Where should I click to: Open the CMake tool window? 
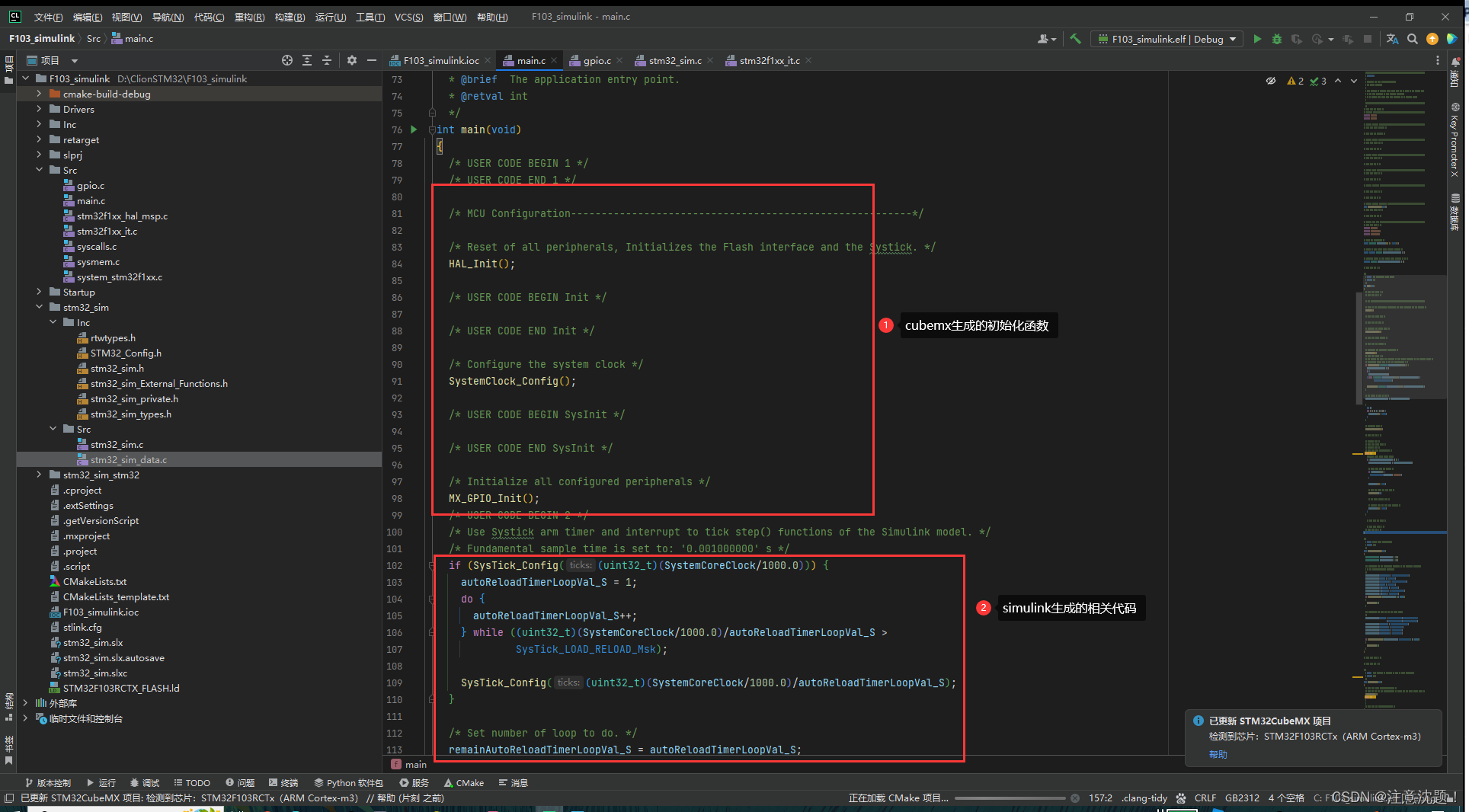click(x=464, y=782)
